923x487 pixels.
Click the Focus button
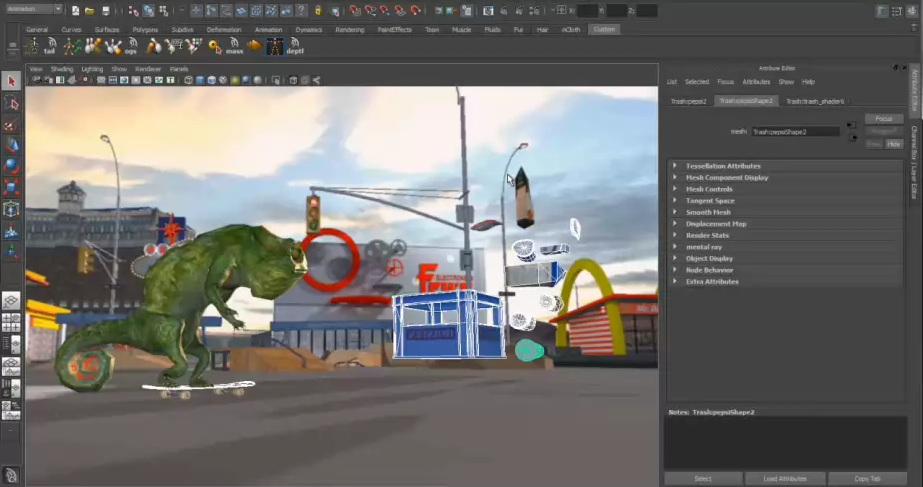884,119
